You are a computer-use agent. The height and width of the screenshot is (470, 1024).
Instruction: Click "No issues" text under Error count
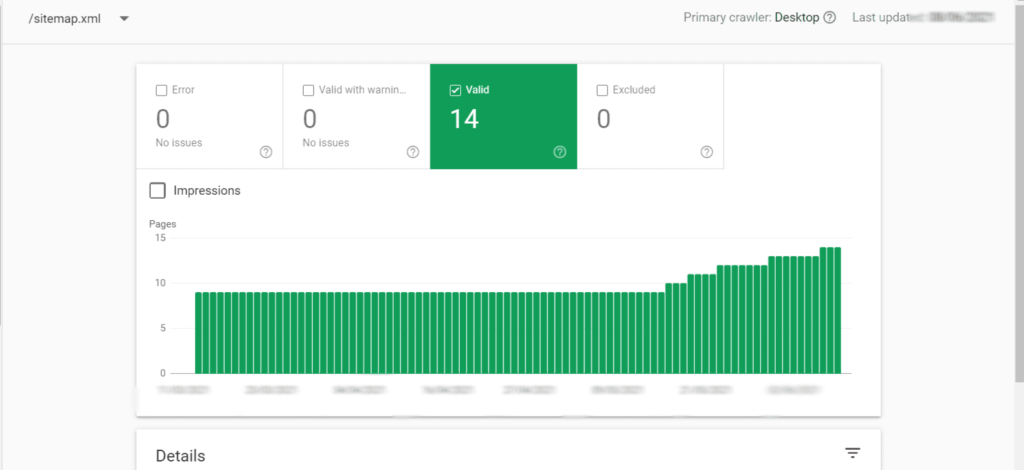tap(179, 143)
